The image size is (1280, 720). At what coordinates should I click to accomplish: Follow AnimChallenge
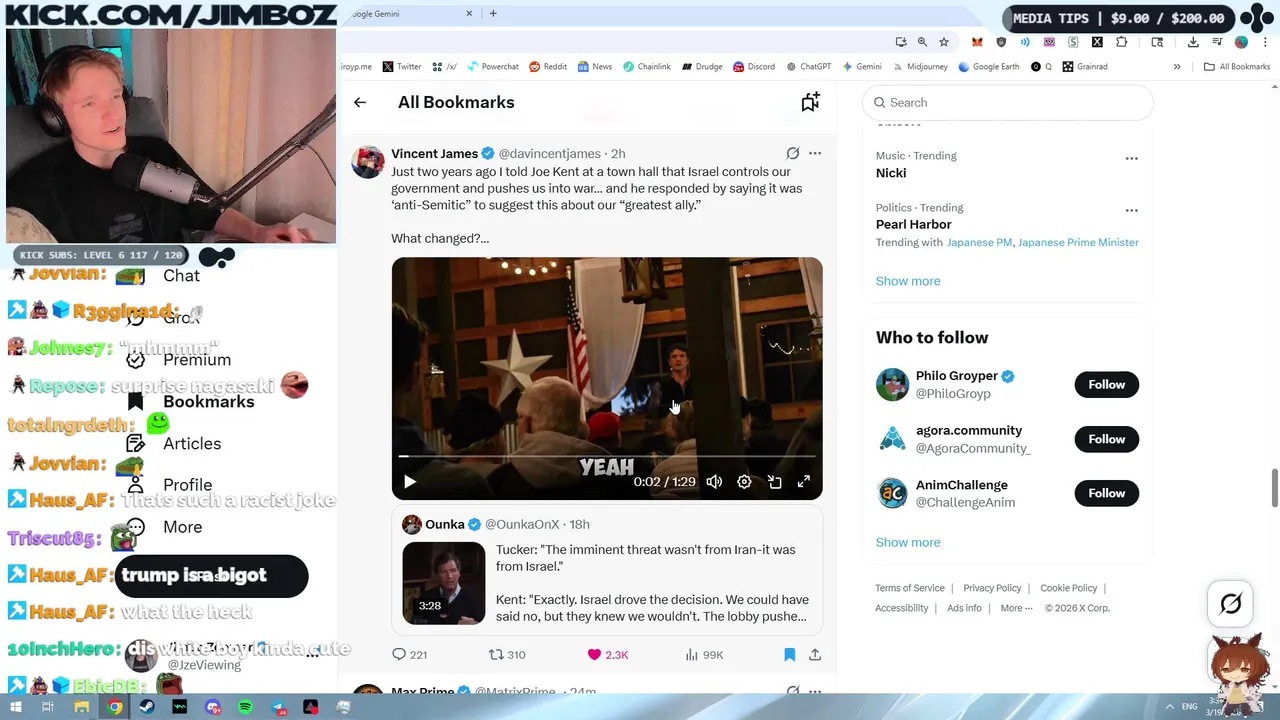[x=1106, y=493]
